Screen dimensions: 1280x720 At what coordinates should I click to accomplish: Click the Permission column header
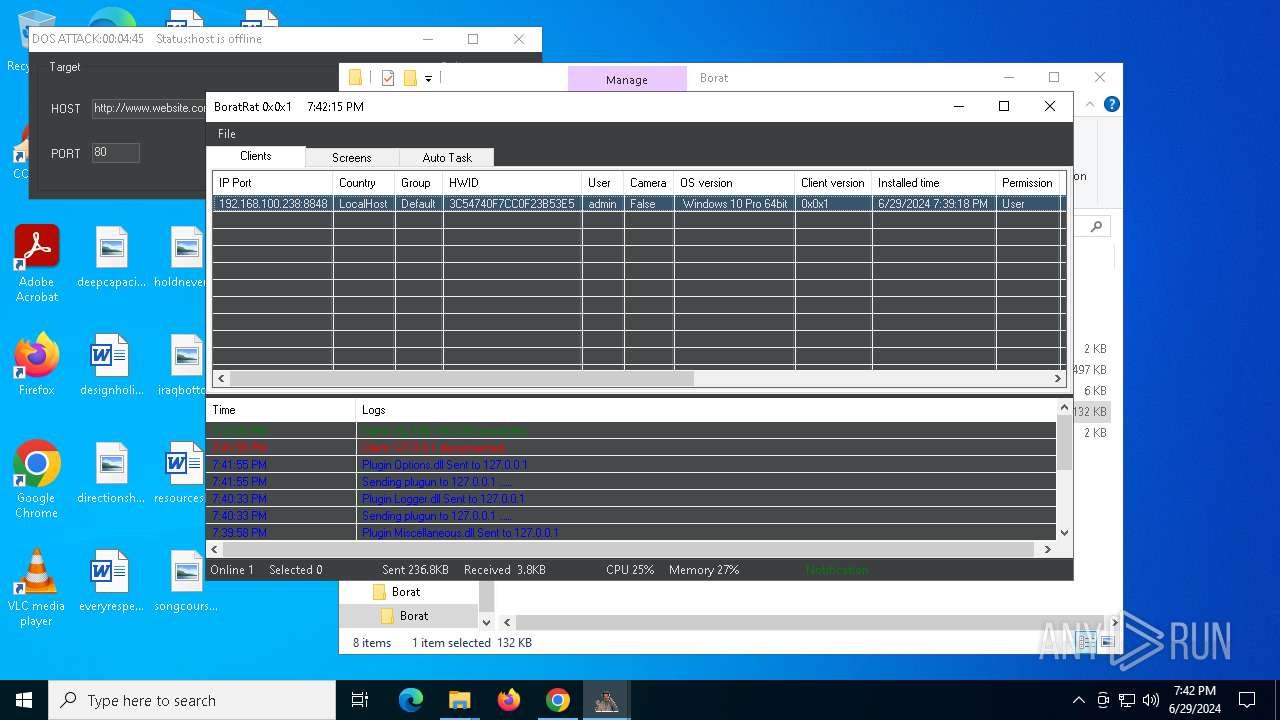(1029, 183)
